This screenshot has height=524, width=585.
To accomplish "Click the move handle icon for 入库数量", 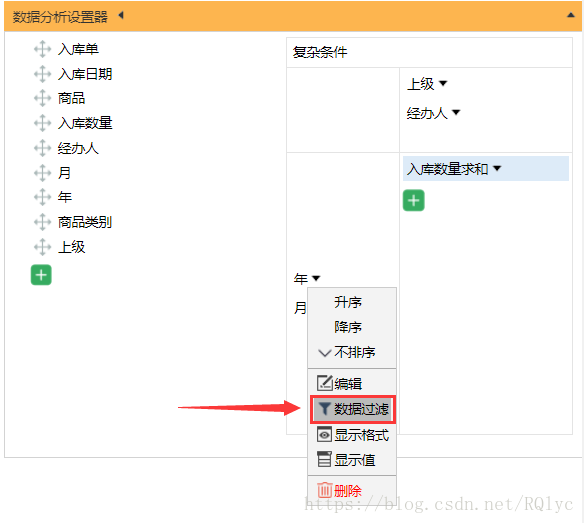I will pos(43,123).
